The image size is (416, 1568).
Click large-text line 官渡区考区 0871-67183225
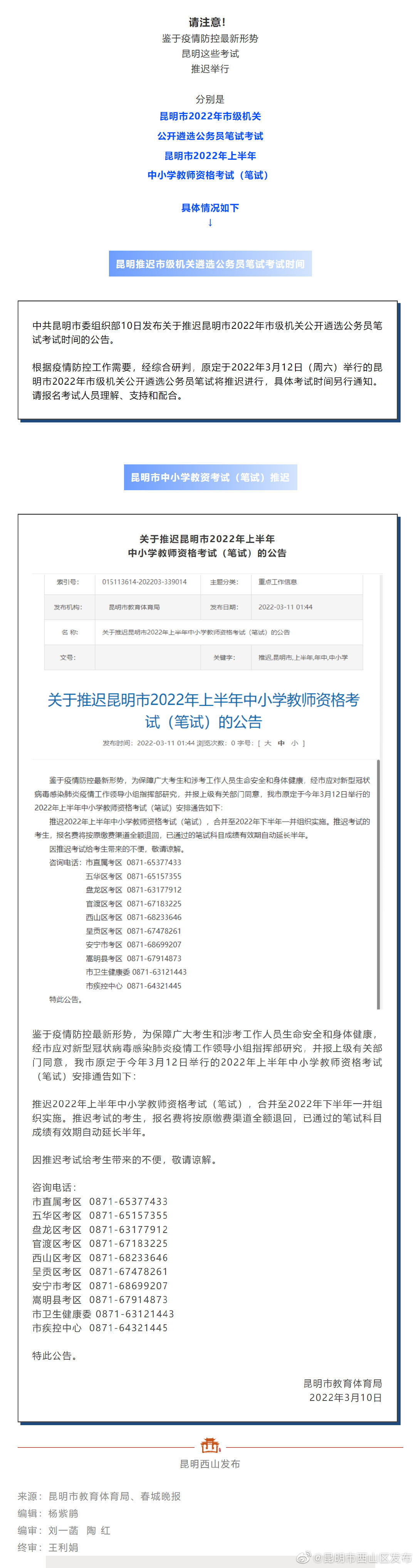point(100,1243)
